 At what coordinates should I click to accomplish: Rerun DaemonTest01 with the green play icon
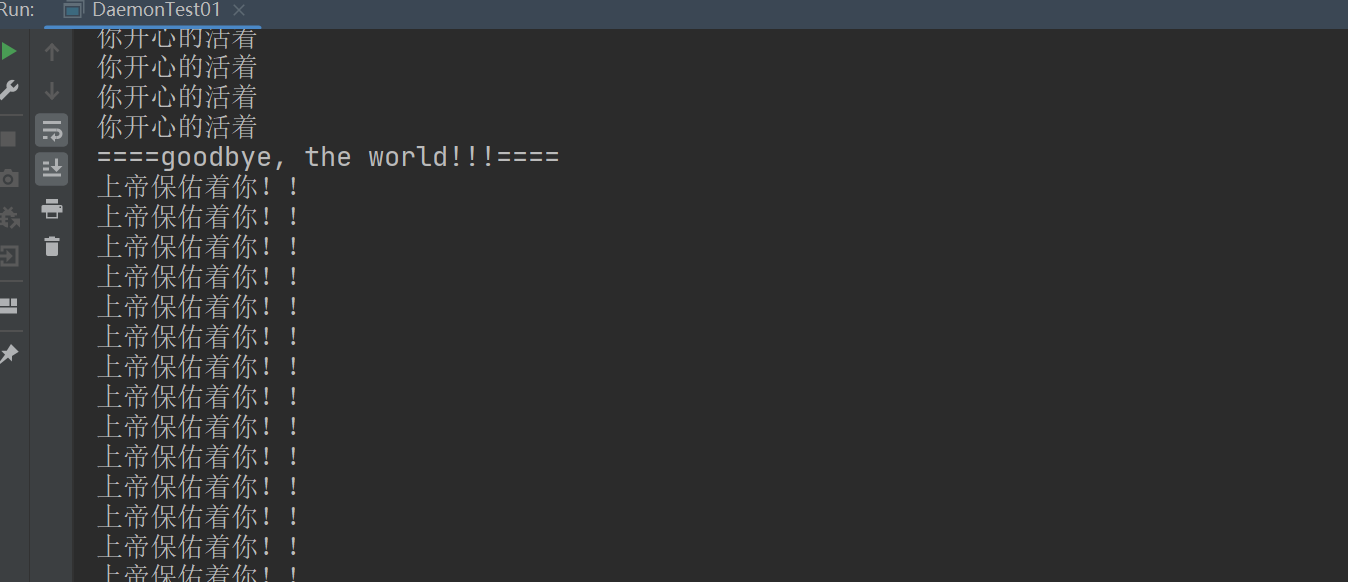[x=9, y=51]
